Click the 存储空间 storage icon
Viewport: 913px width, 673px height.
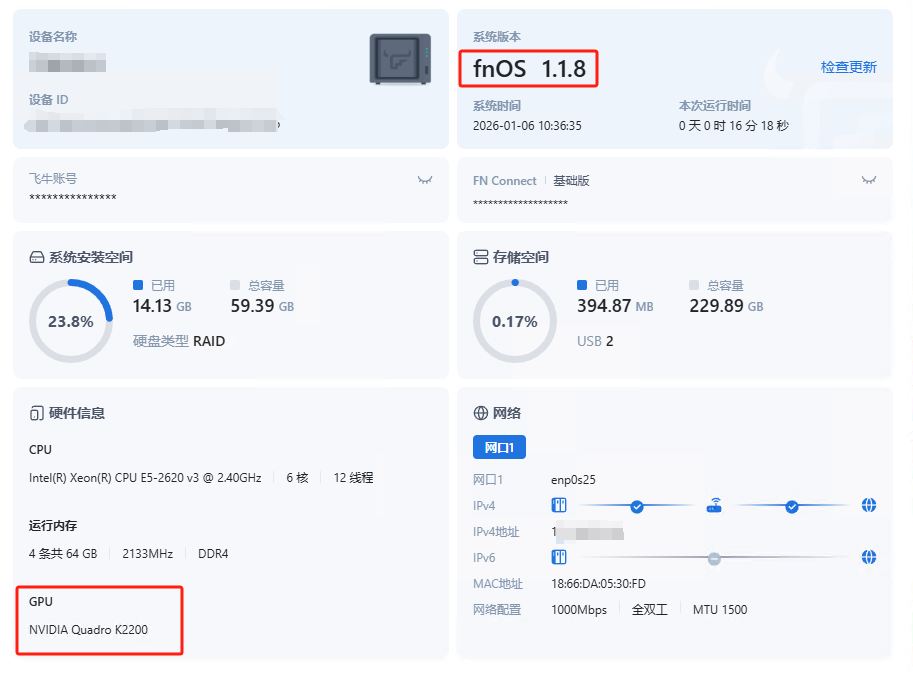(480, 257)
